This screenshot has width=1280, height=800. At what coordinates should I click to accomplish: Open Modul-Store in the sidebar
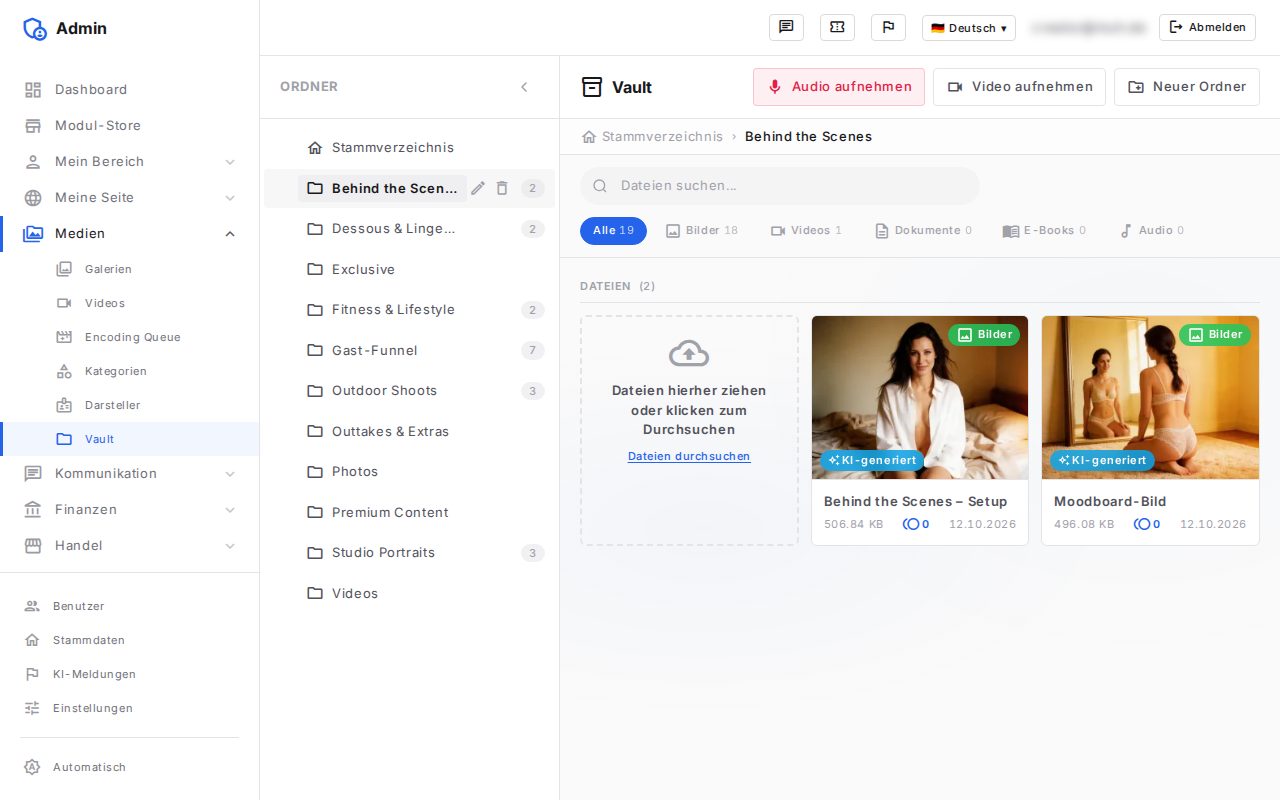(130, 126)
